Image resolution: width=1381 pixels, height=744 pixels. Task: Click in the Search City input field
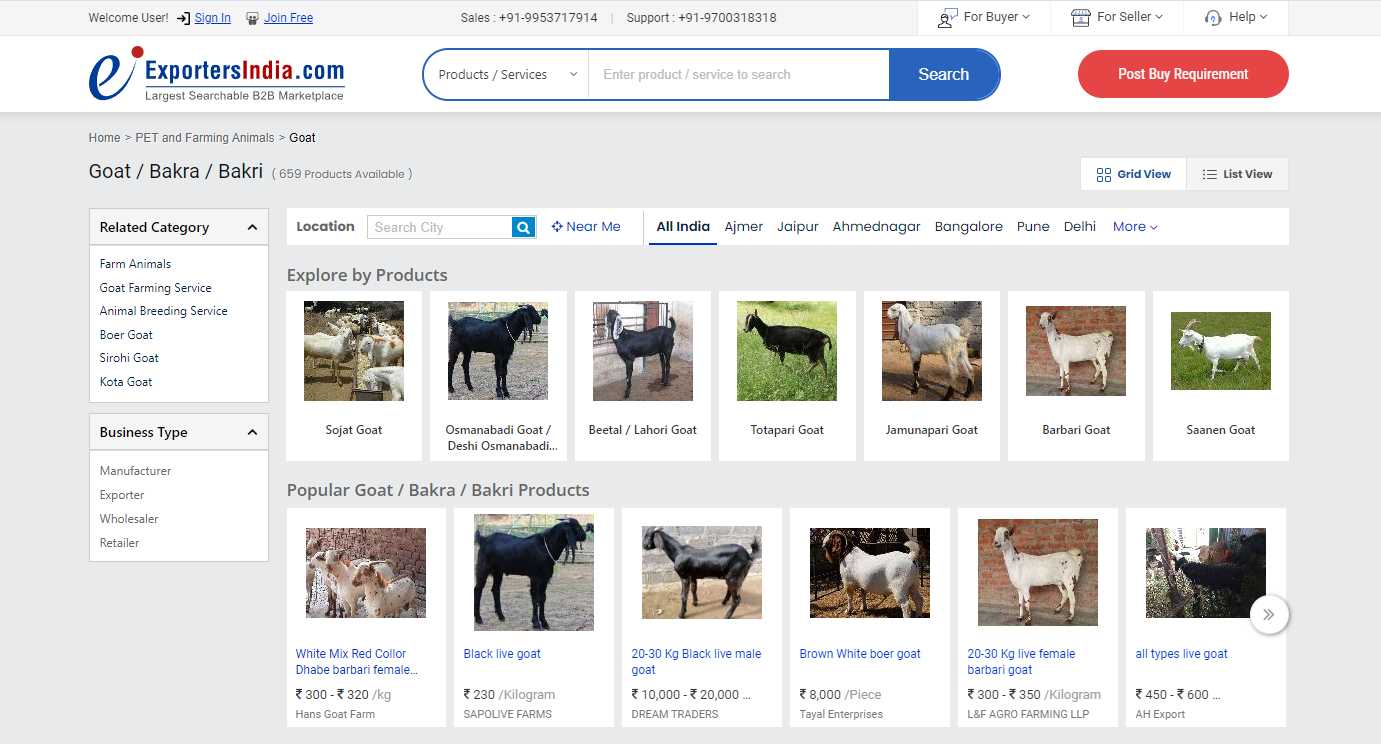[x=440, y=227]
